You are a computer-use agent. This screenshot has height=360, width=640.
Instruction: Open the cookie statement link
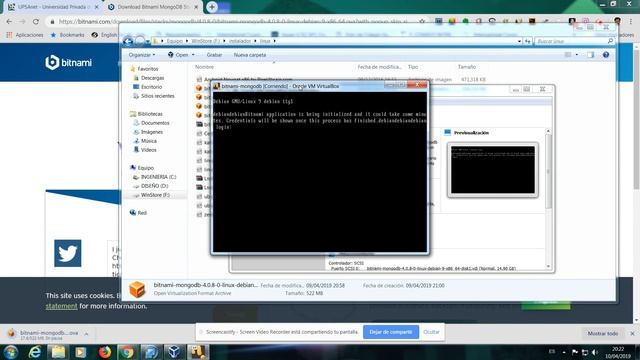click(61, 306)
